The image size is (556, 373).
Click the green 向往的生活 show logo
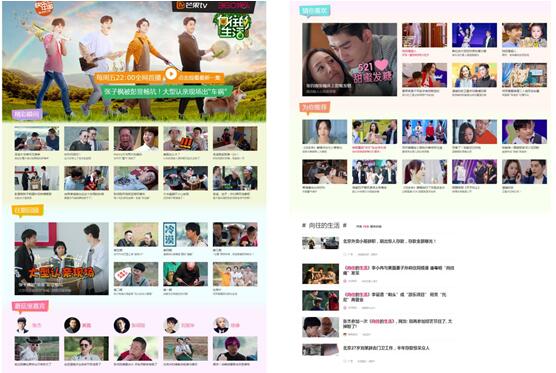tap(232, 26)
